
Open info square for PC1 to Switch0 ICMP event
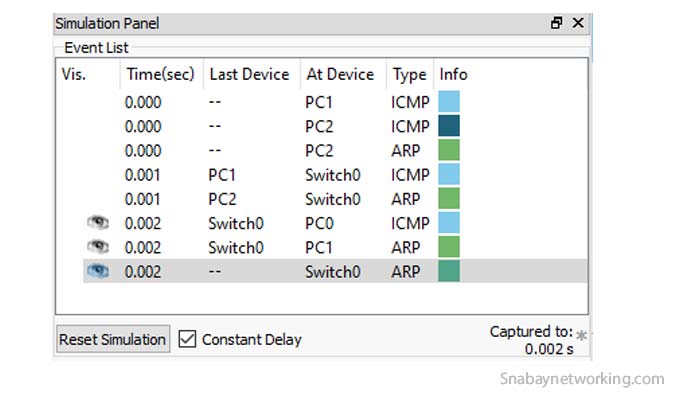click(449, 174)
